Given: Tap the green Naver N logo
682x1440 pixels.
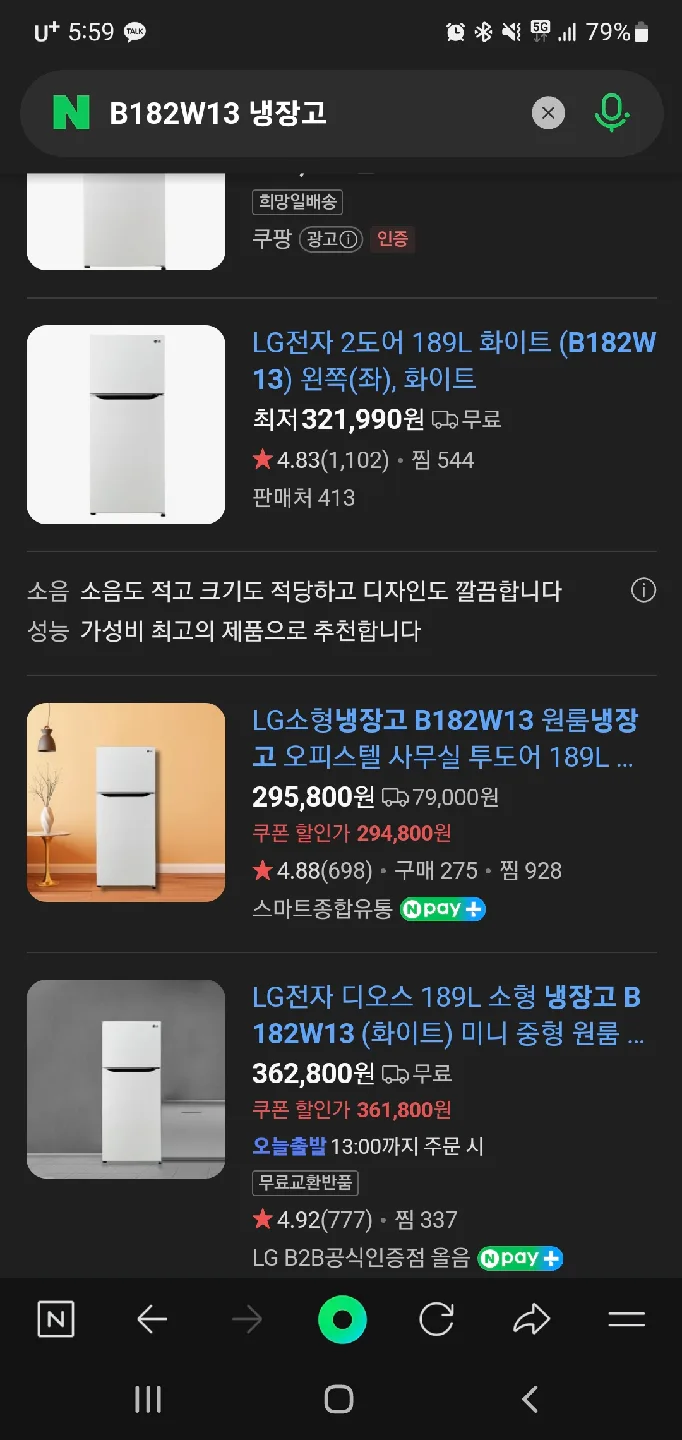Looking at the screenshot, I should pyautogui.click(x=71, y=113).
